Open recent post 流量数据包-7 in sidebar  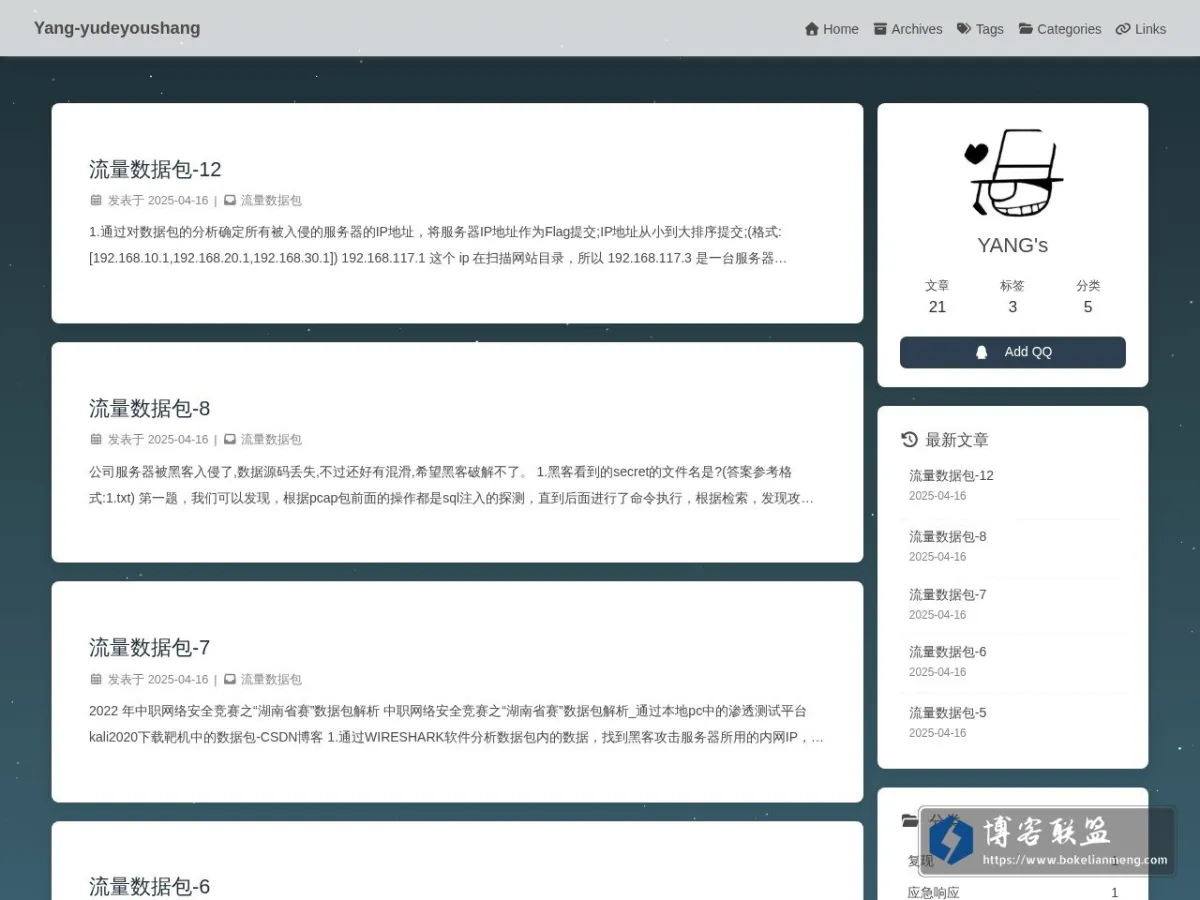(x=947, y=595)
